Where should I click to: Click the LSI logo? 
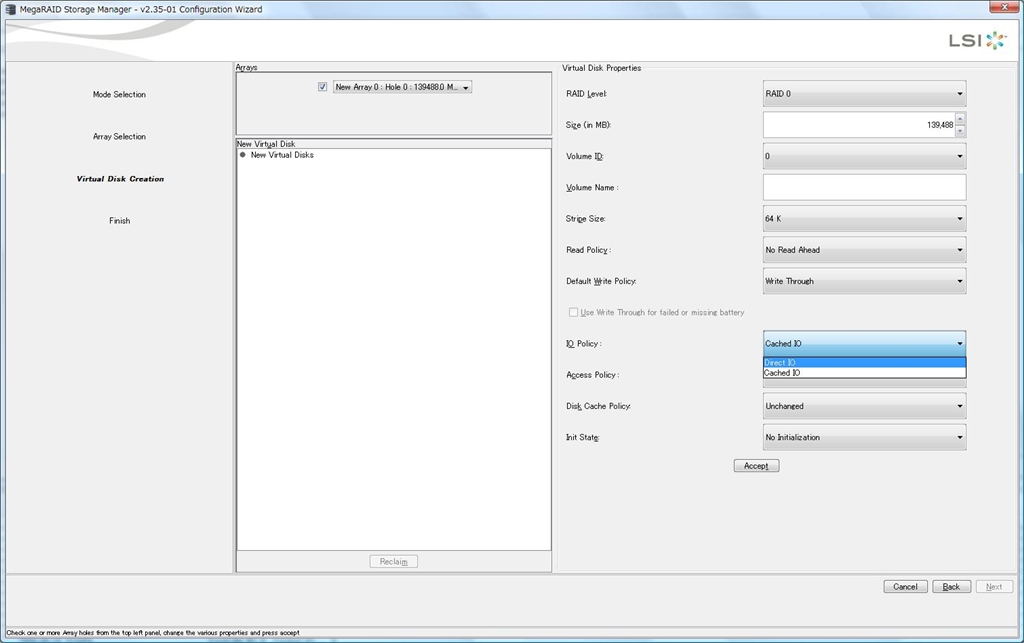click(x=978, y=40)
